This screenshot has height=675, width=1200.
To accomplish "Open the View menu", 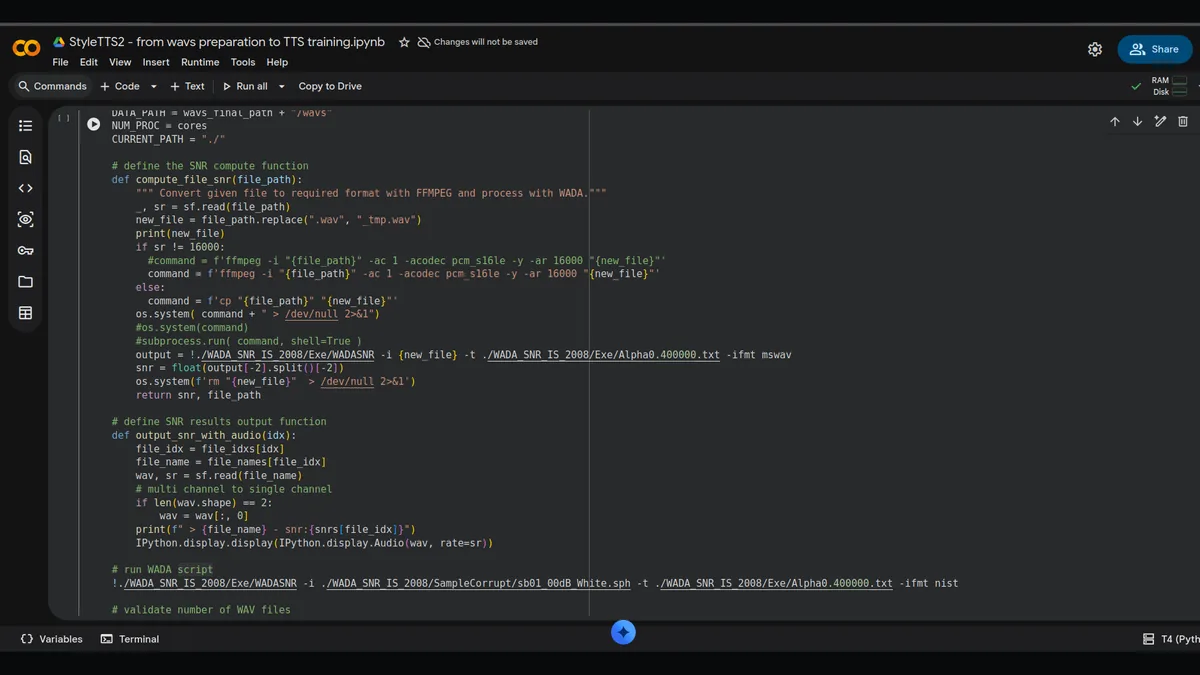I will coord(120,62).
